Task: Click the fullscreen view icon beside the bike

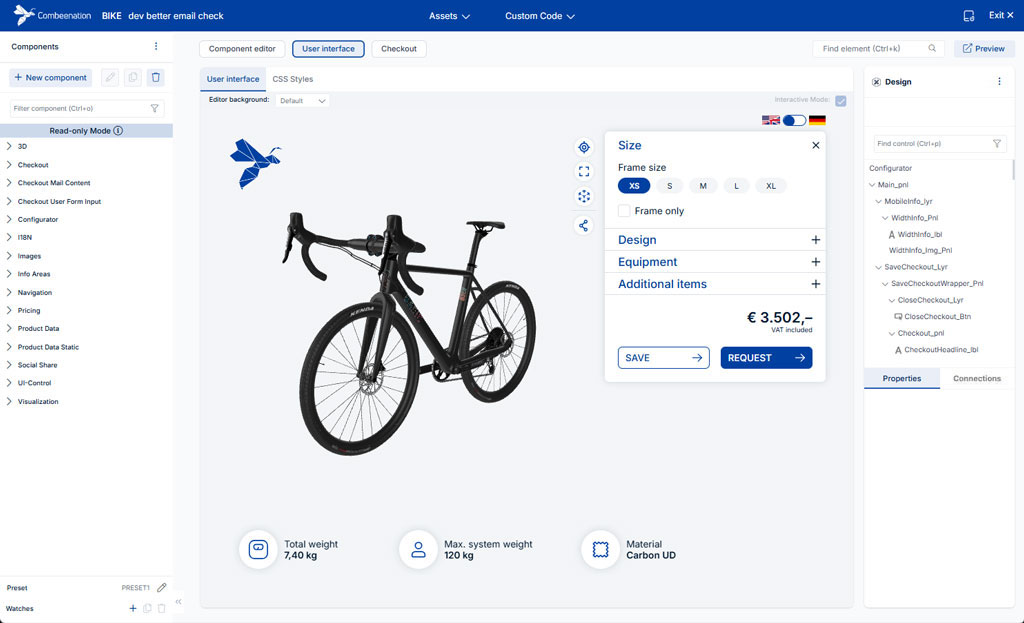Action: click(x=584, y=171)
